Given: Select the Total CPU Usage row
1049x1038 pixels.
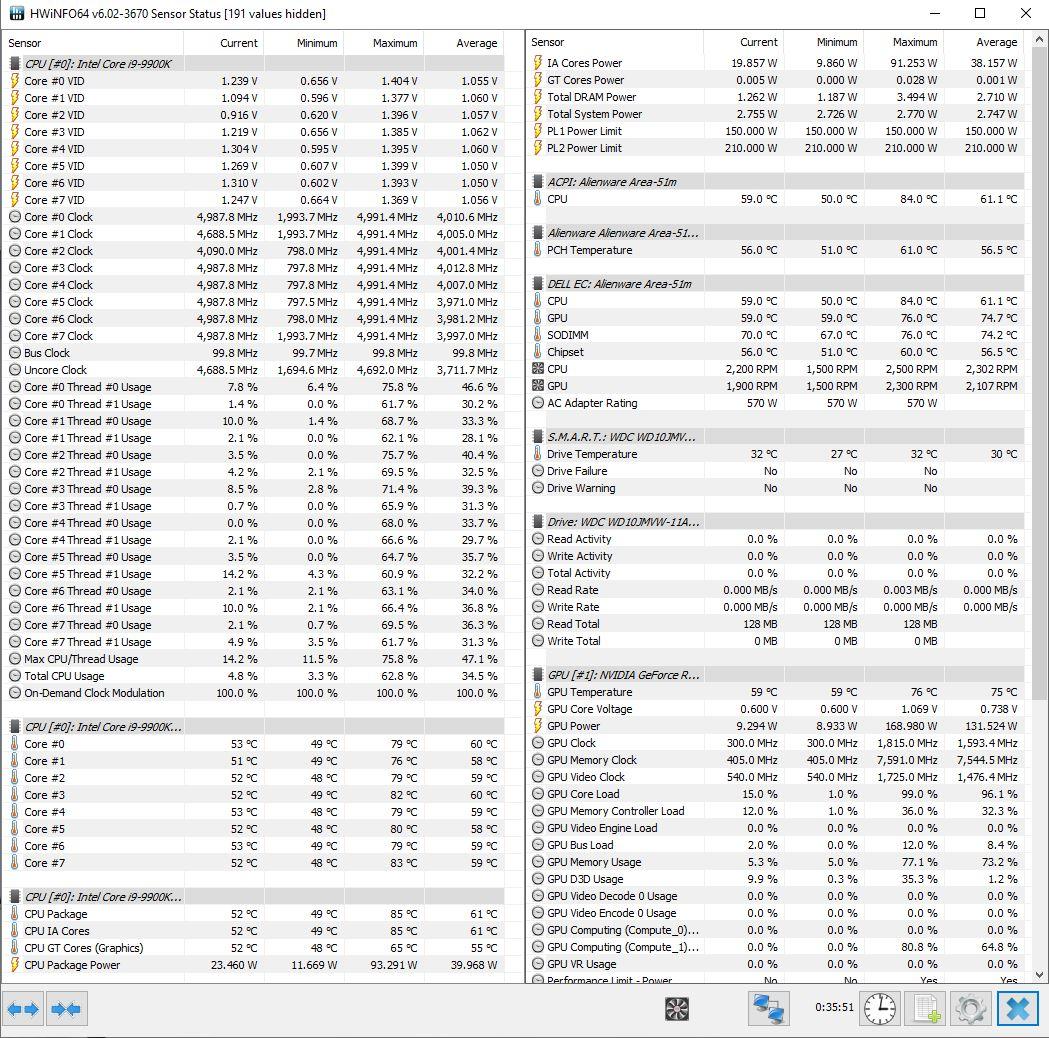Looking at the screenshot, I should [64, 676].
